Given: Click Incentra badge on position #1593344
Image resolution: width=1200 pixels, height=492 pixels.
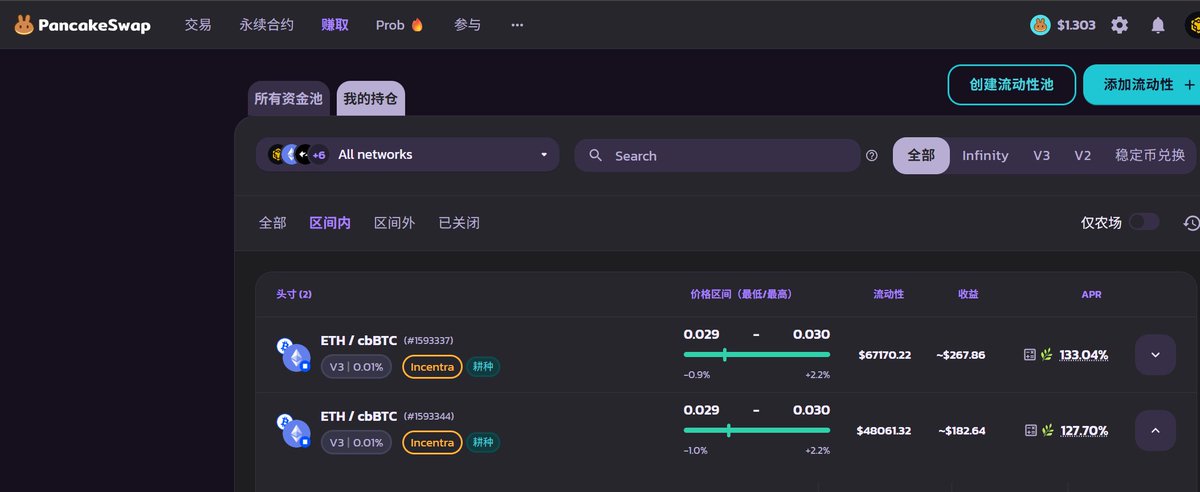Looking at the screenshot, I should (x=432, y=442).
